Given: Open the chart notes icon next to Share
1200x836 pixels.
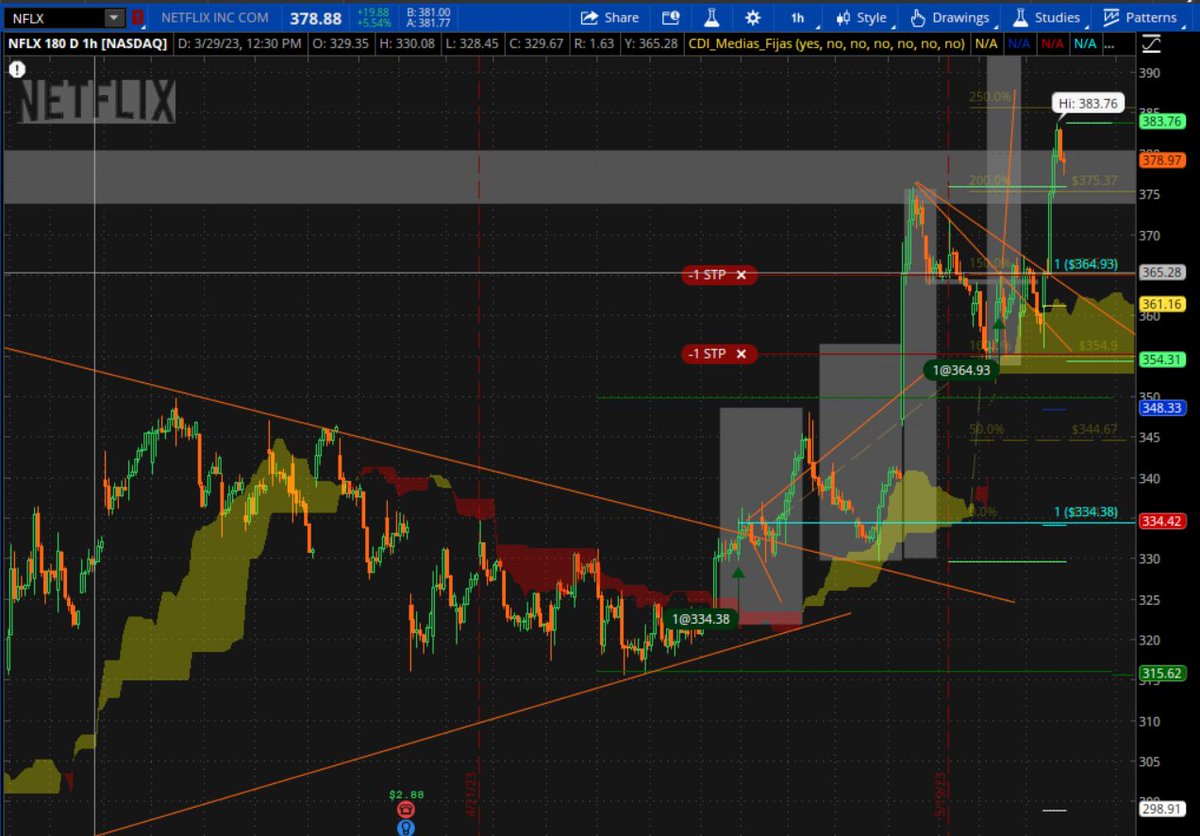Looking at the screenshot, I should 672,18.
